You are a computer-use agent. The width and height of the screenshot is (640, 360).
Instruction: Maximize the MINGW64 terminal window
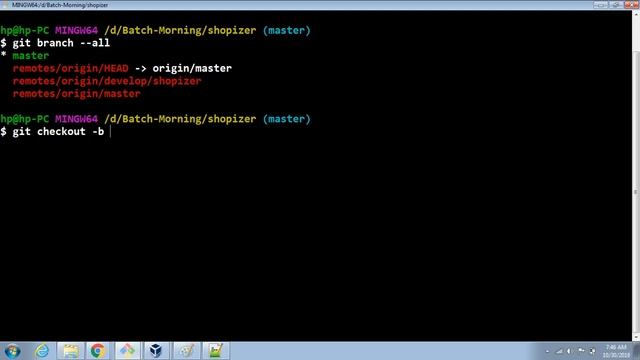coord(616,5)
